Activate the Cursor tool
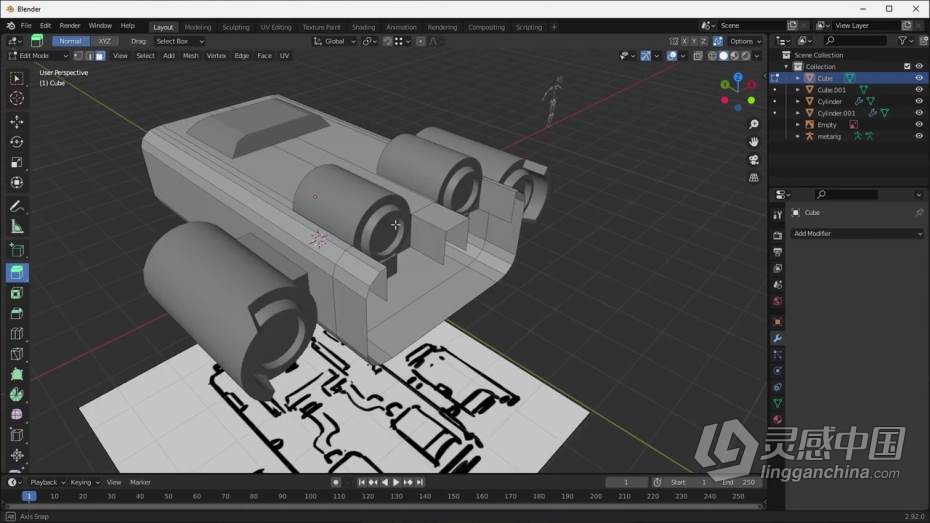930x523 pixels. (17, 98)
